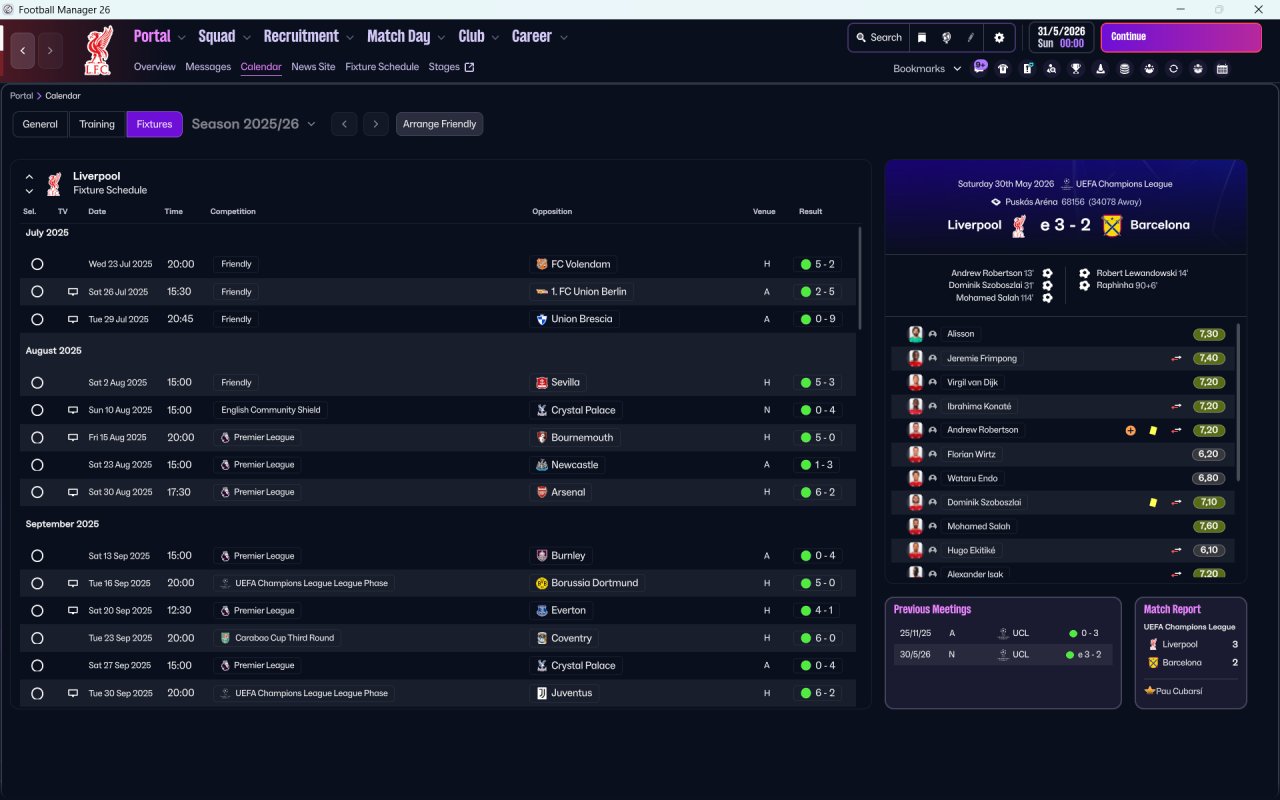Open the News Site tab
This screenshot has width=1280, height=800.
click(313, 67)
